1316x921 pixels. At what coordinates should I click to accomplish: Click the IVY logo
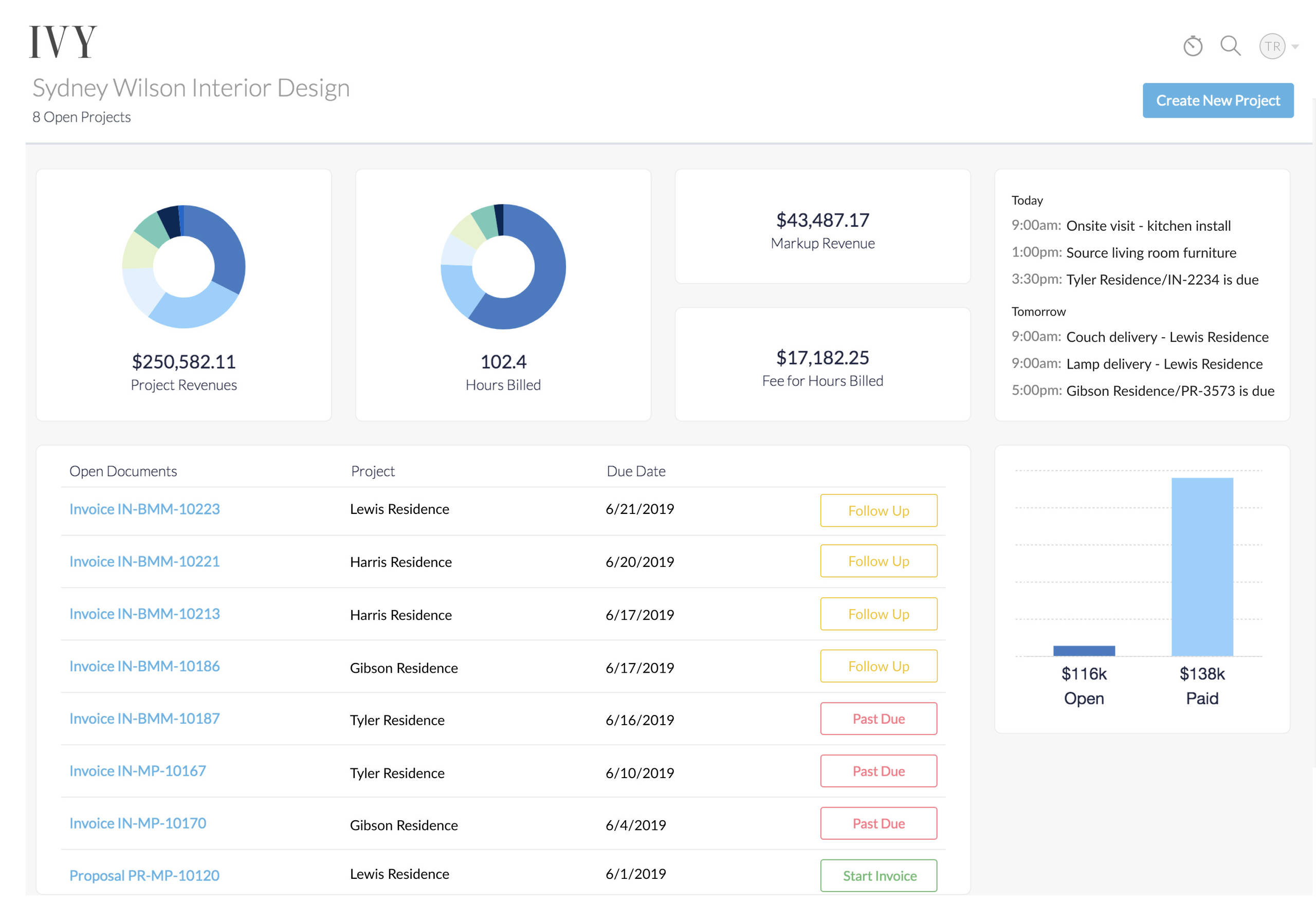pyautogui.click(x=63, y=41)
